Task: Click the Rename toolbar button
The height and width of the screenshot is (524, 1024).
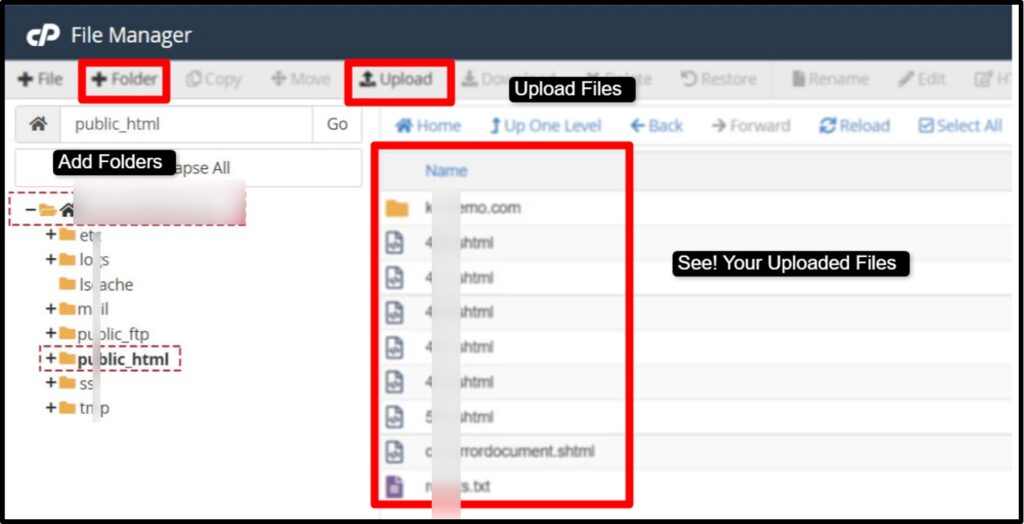Action: (x=830, y=80)
